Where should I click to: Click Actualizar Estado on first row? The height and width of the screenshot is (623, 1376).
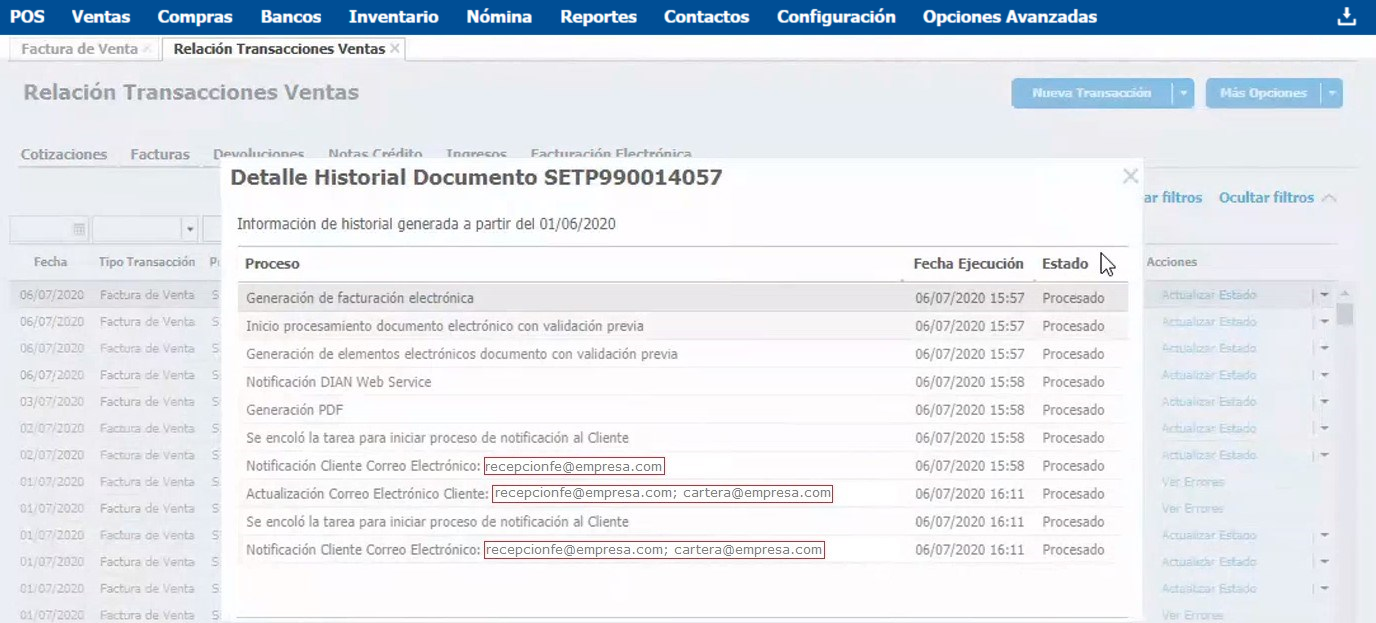tap(1208, 295)
